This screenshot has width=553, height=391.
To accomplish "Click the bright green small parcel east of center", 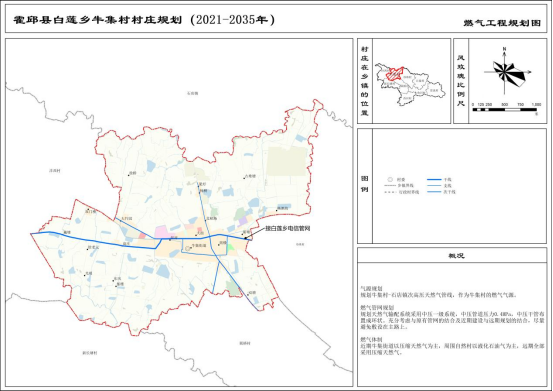I will (230, 247).
